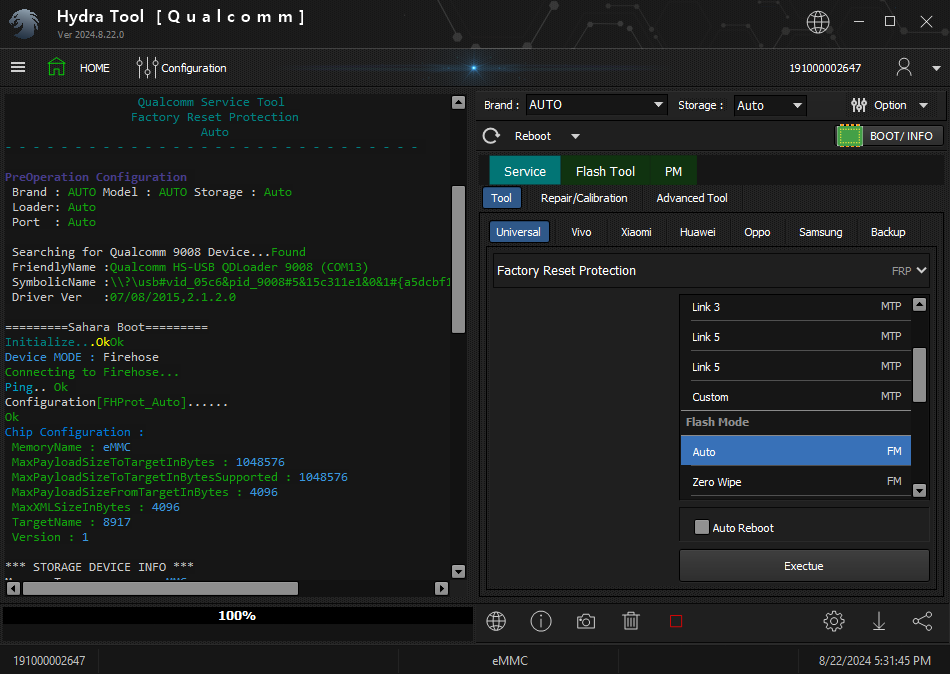Viewport: 950px width, 674px height.
Task: Open the Advanced Tool sub-tab
Action: (x=692, y=198)
